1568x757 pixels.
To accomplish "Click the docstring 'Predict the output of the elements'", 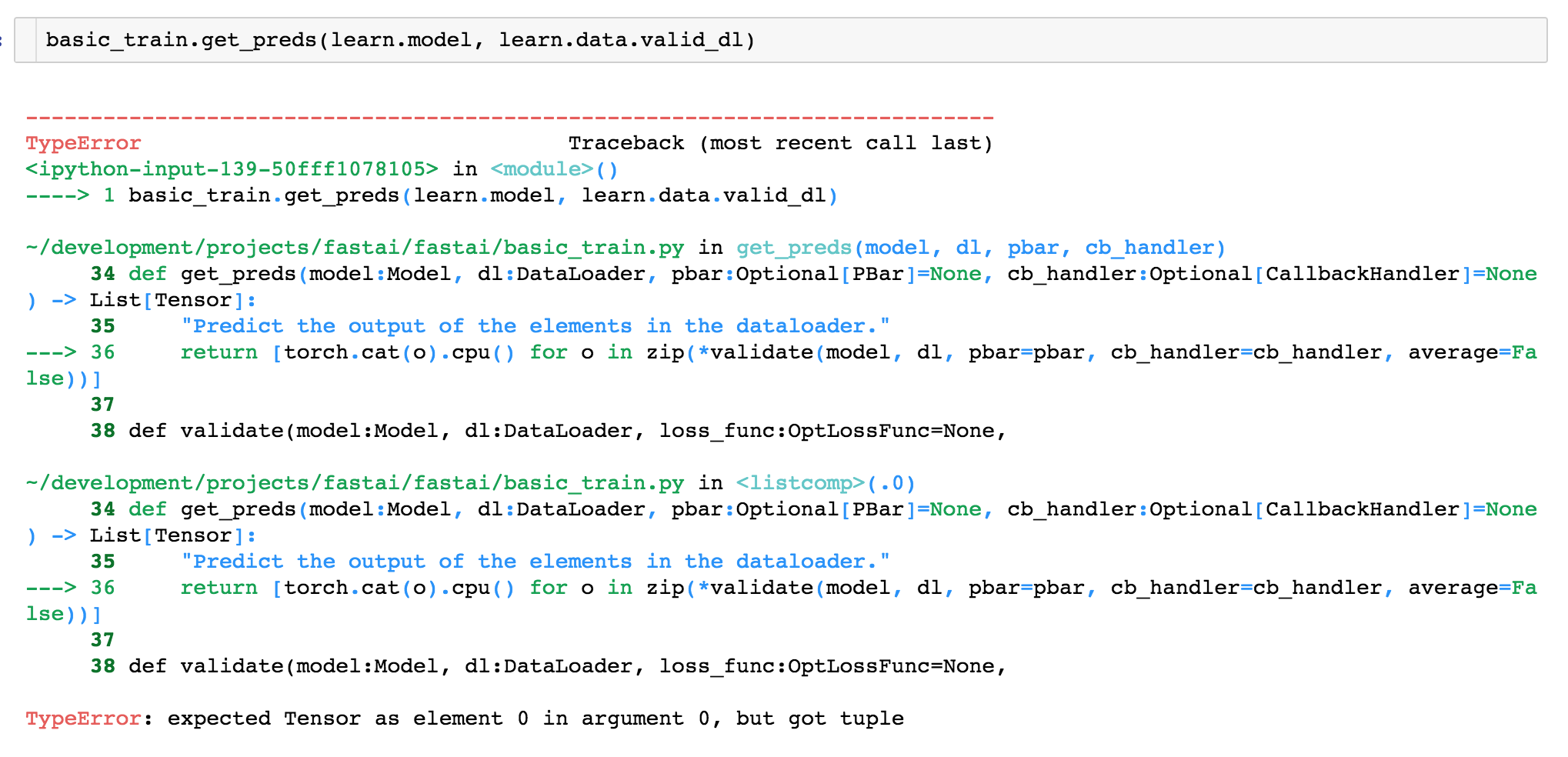I will (539, 325).
